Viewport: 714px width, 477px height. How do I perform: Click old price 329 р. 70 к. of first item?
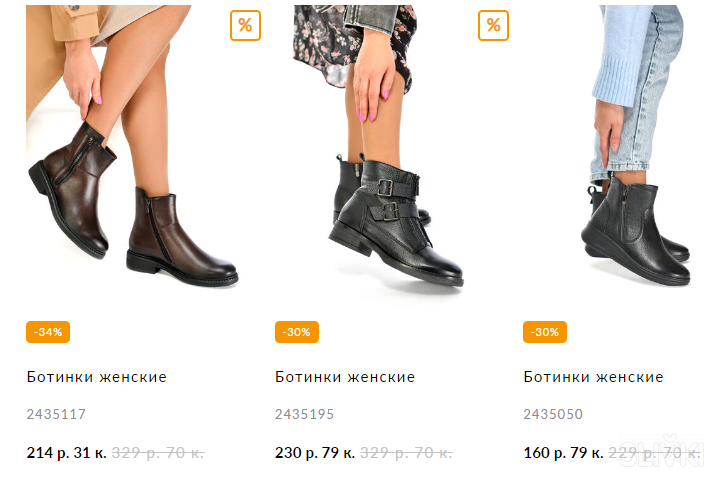158,453
